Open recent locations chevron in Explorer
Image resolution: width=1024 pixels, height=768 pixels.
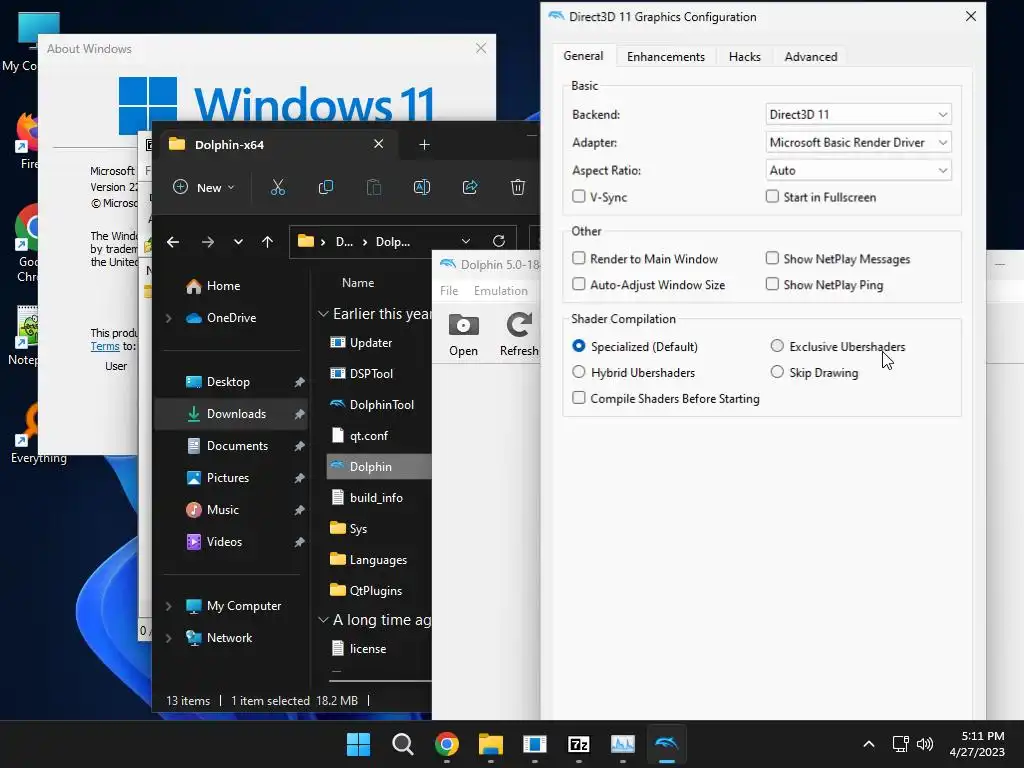[238, 242]
